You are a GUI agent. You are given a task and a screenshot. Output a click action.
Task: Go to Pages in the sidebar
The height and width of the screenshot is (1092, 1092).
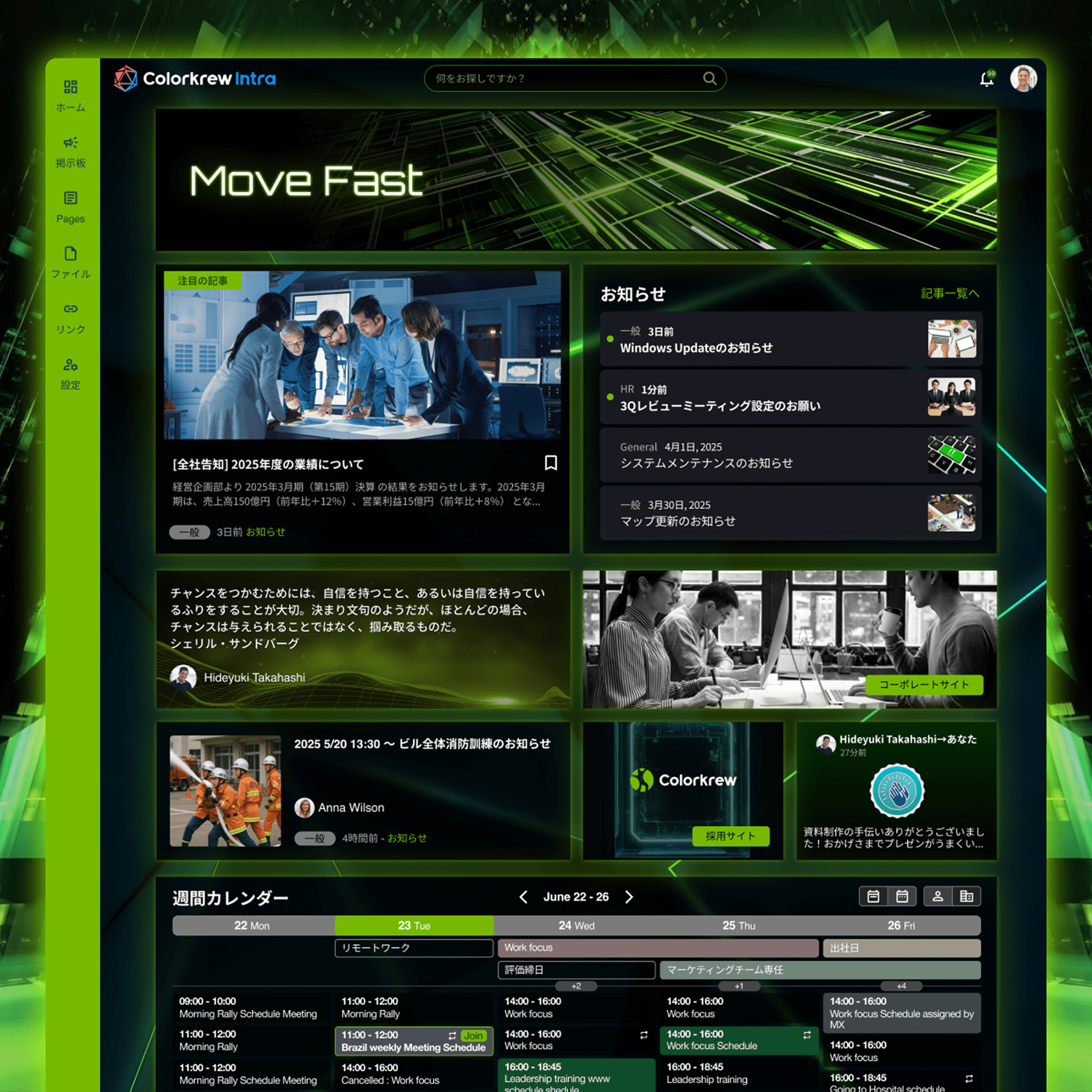[x=70, y=198]
